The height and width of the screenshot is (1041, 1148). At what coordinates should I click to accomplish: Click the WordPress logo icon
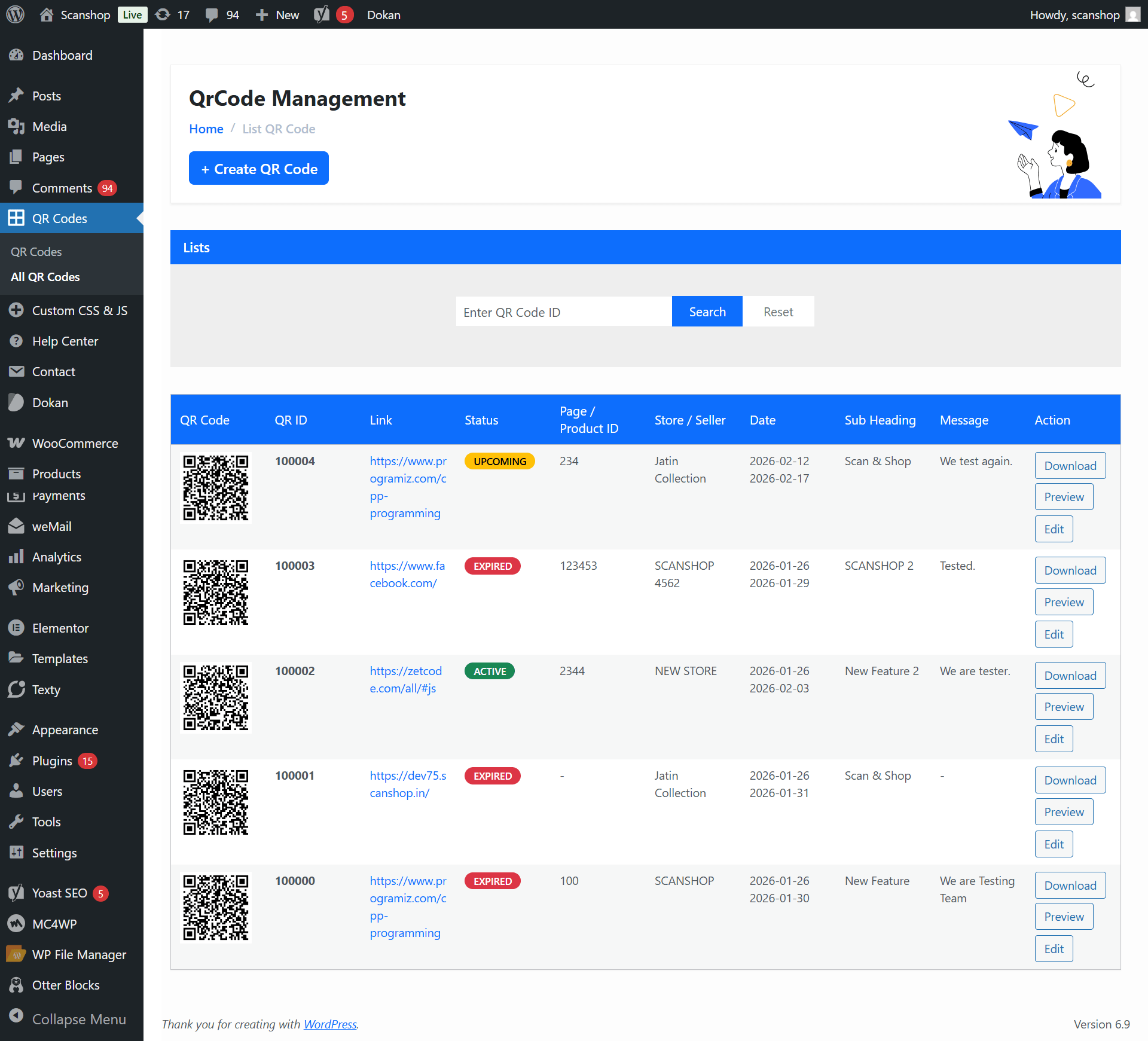(x=16, y=14)
